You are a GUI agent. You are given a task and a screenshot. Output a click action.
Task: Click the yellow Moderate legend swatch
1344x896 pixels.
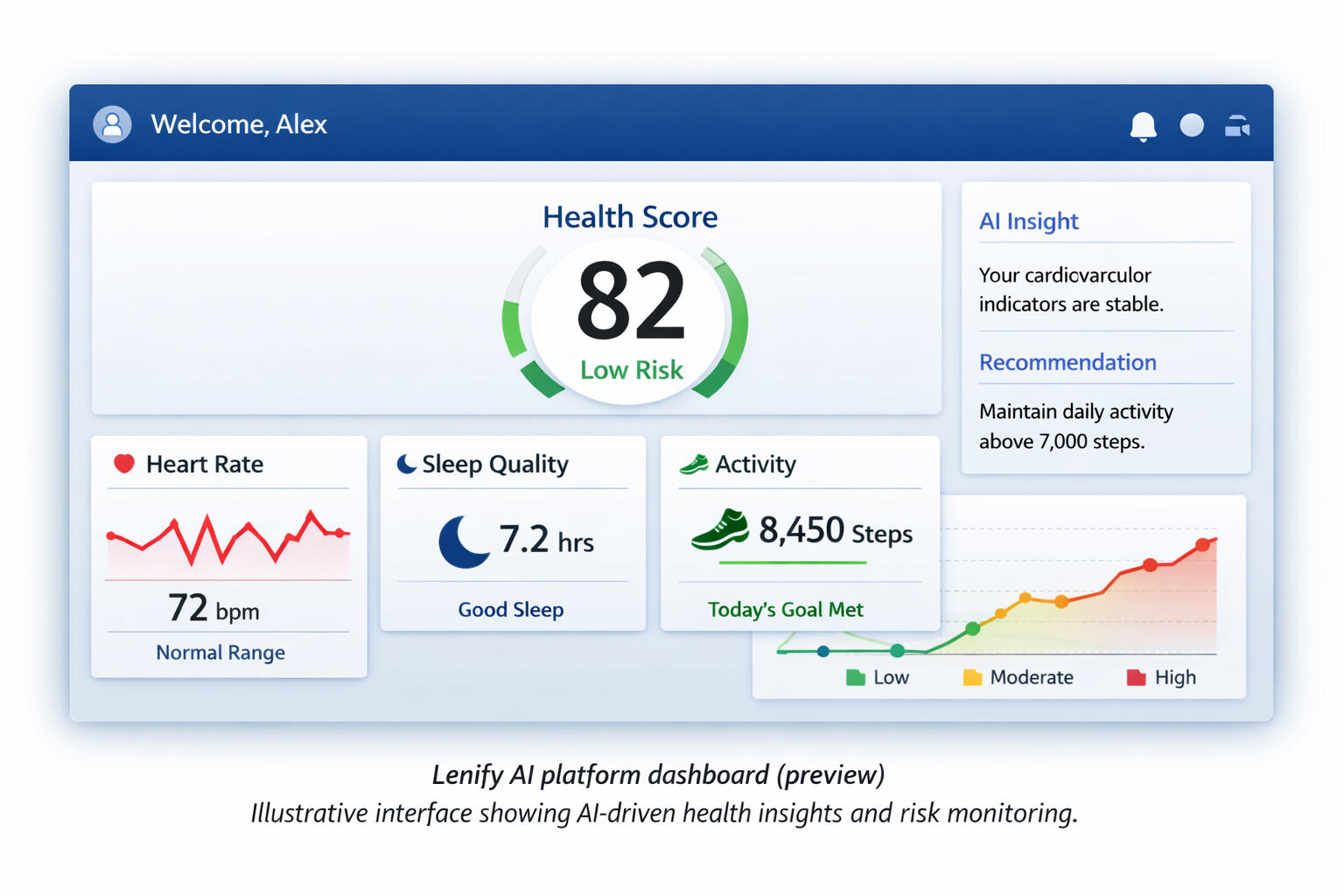pos(972,677)
